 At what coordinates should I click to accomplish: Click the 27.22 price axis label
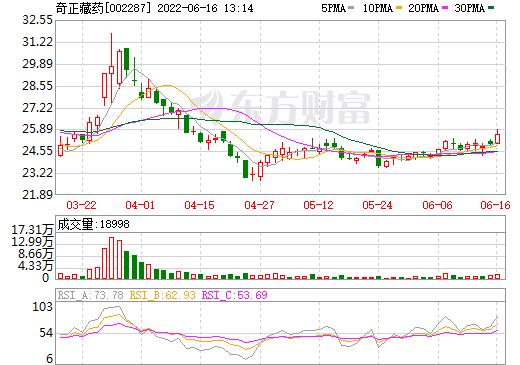pyautogui.click(x=37, y=108)
